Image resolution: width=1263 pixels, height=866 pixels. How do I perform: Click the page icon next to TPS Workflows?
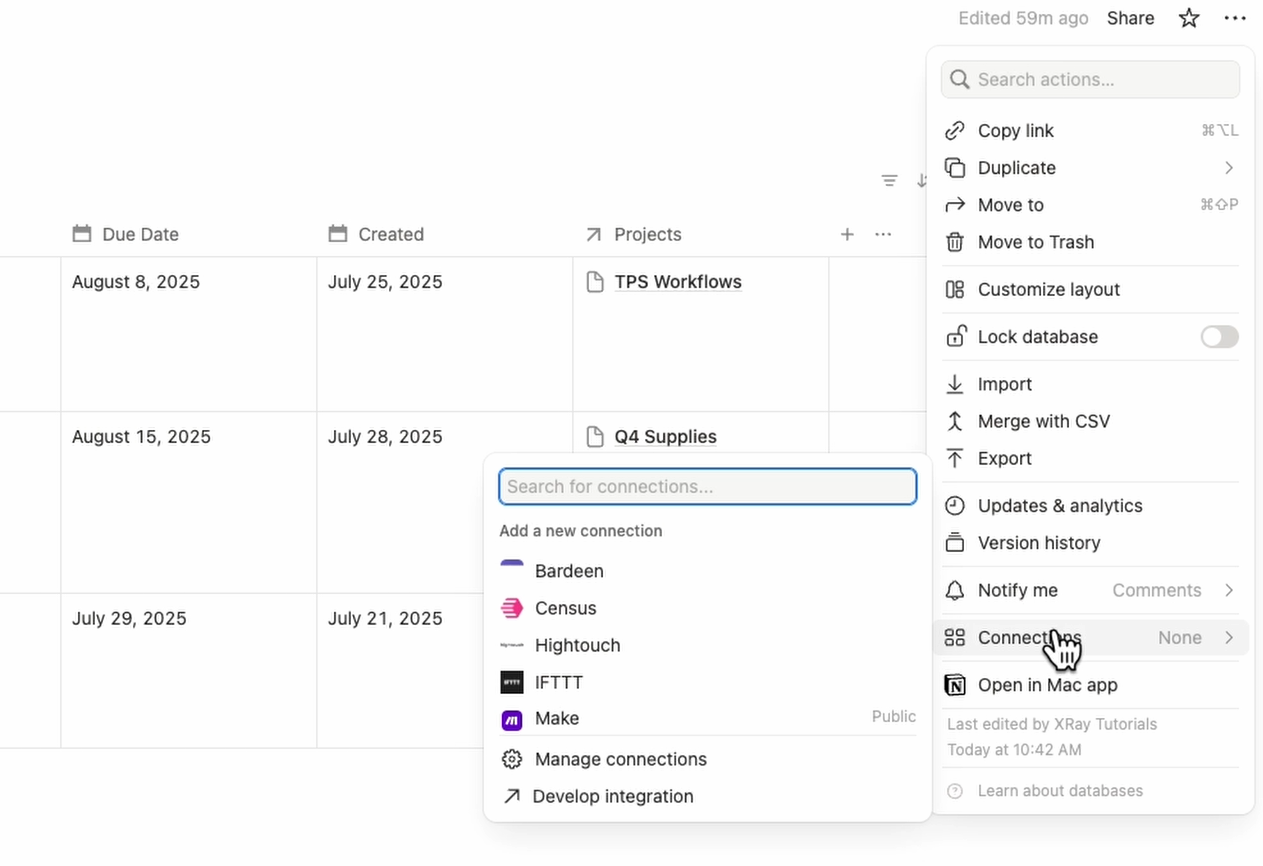[595, 282]
